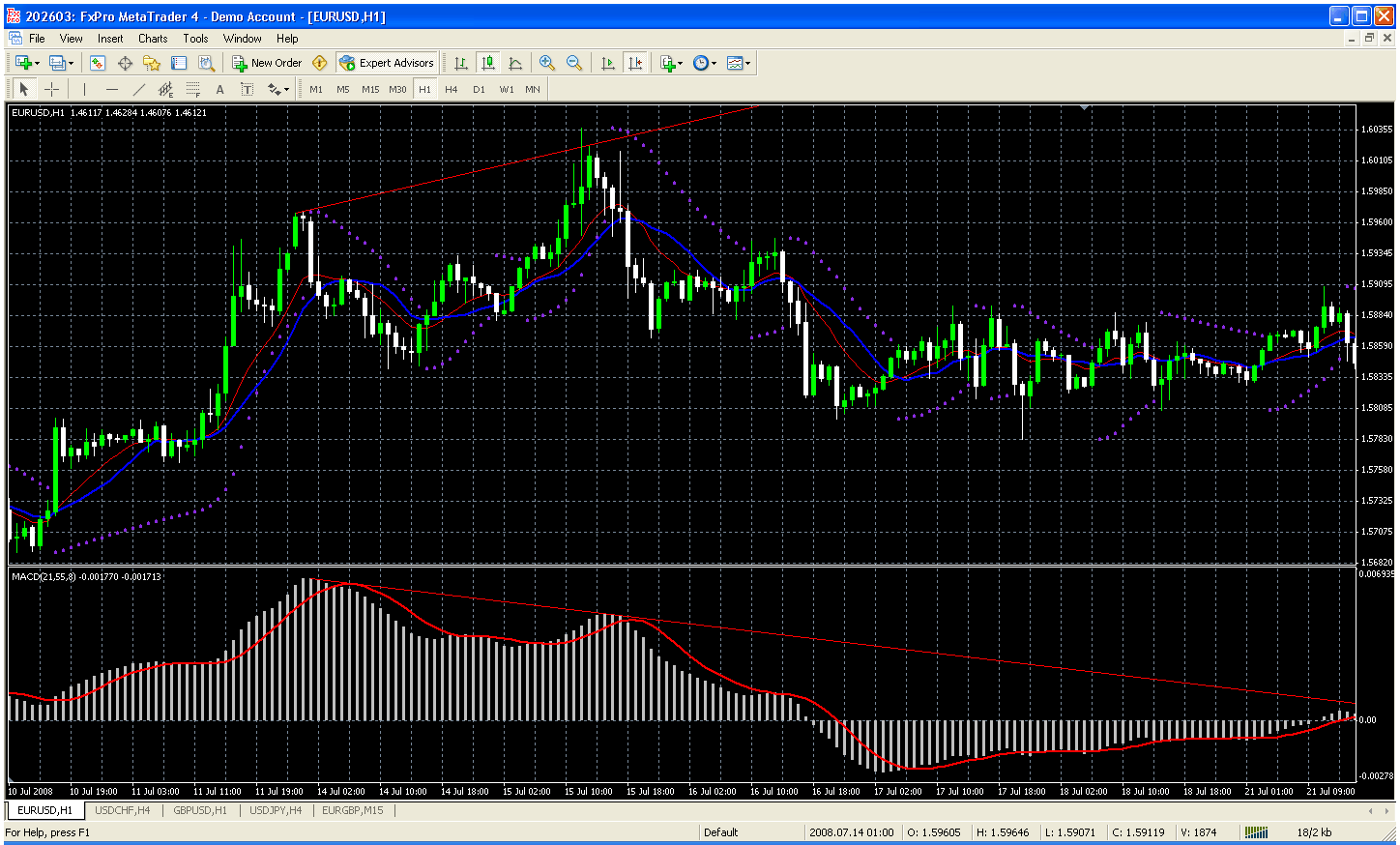The height and width of the screenshot is (845, 1400).
Task: Click the Default profile in status bar
Action: (720, 832)
